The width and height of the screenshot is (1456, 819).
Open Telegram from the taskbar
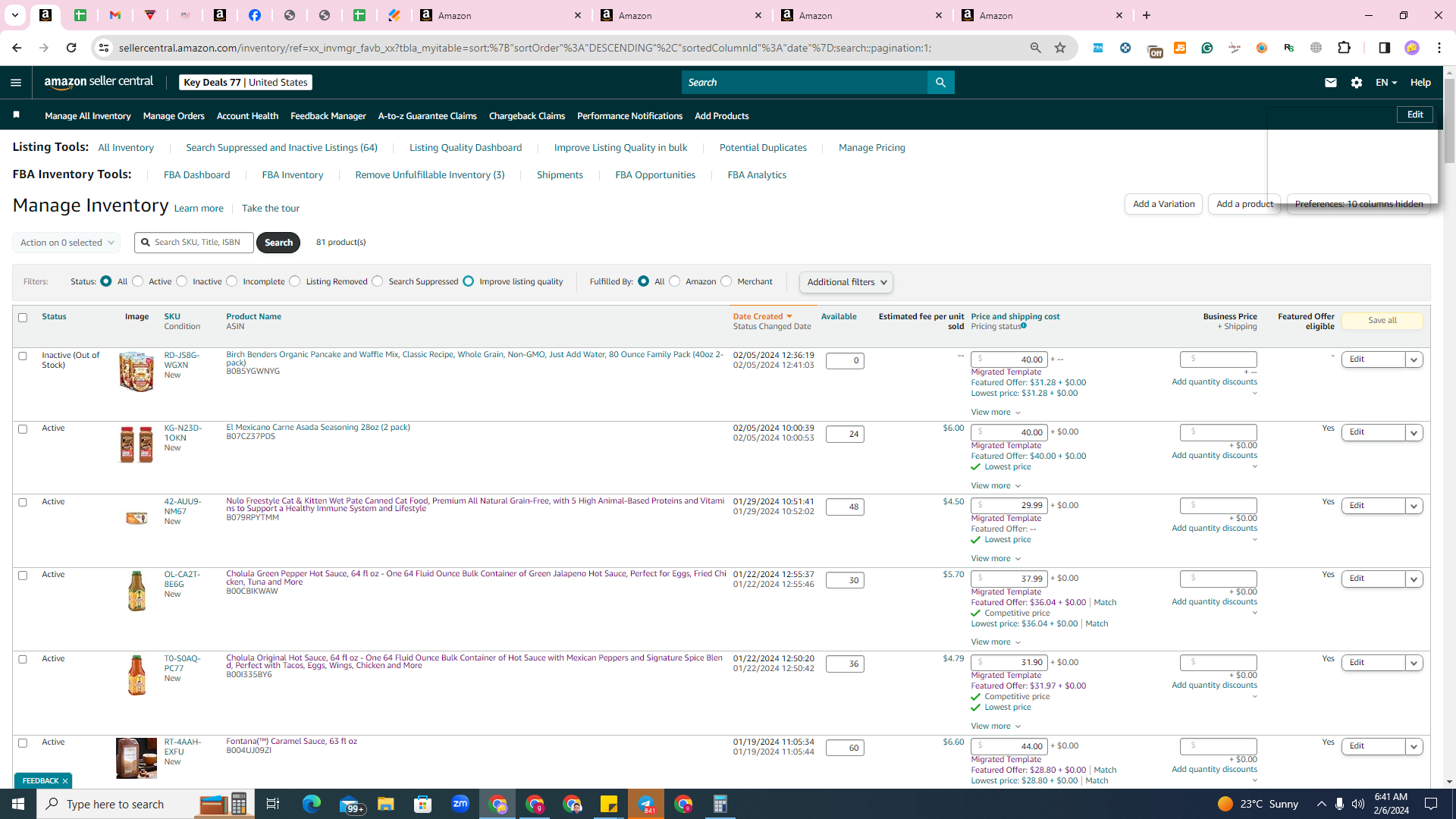(x=646, y=804)
